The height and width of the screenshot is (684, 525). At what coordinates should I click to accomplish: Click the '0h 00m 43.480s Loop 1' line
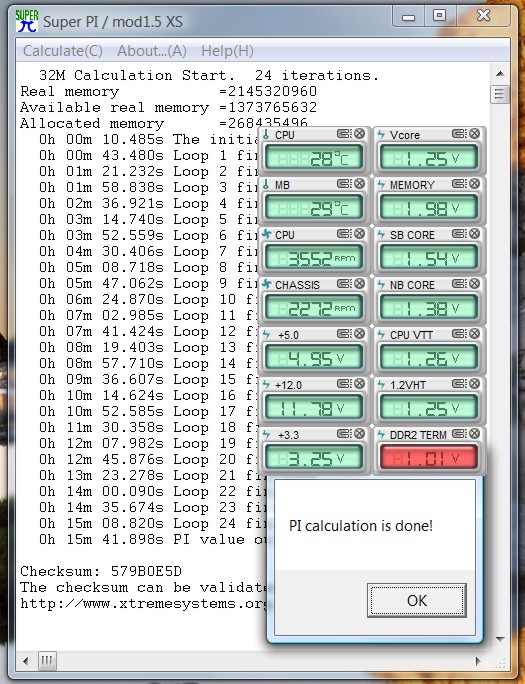coord(147,156)
